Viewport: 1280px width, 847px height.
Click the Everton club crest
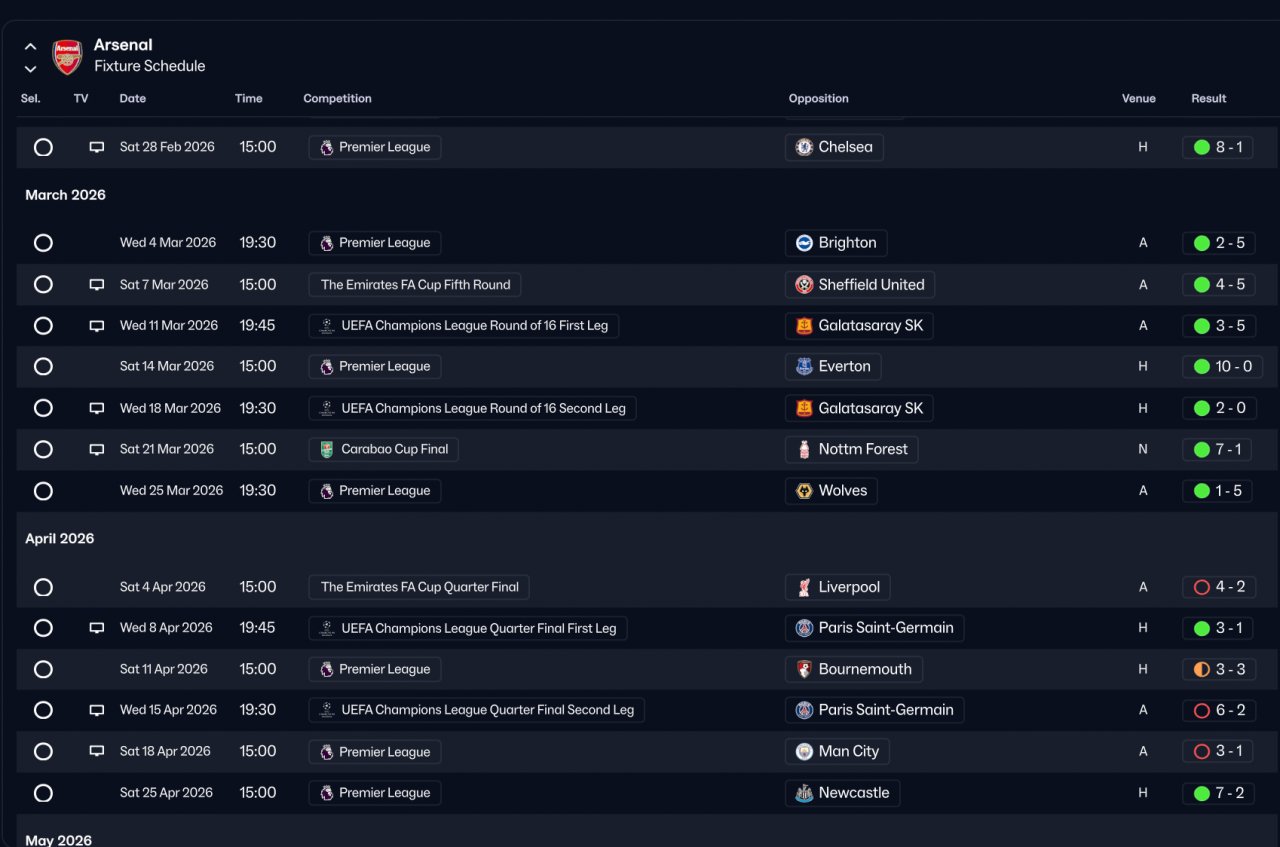tap(804, 366)
